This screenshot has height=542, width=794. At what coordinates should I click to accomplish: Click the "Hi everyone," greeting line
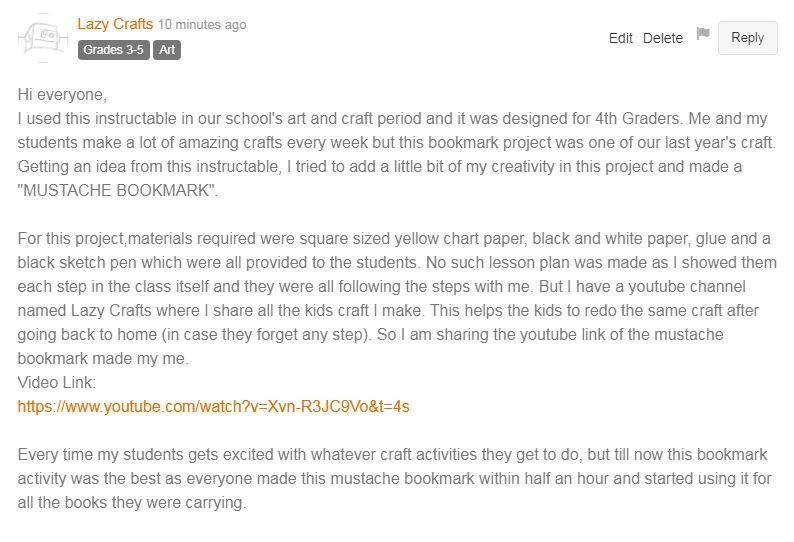62,95
